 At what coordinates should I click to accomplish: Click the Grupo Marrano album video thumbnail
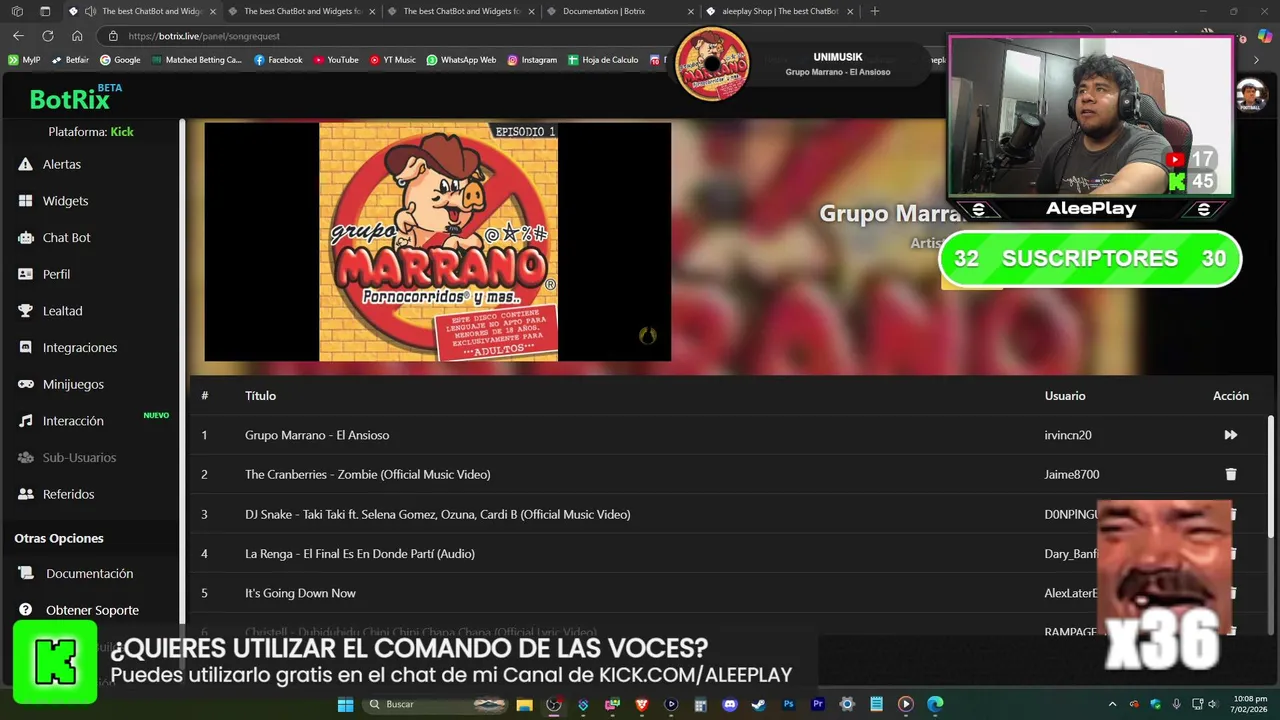click(x=438, y=242)
